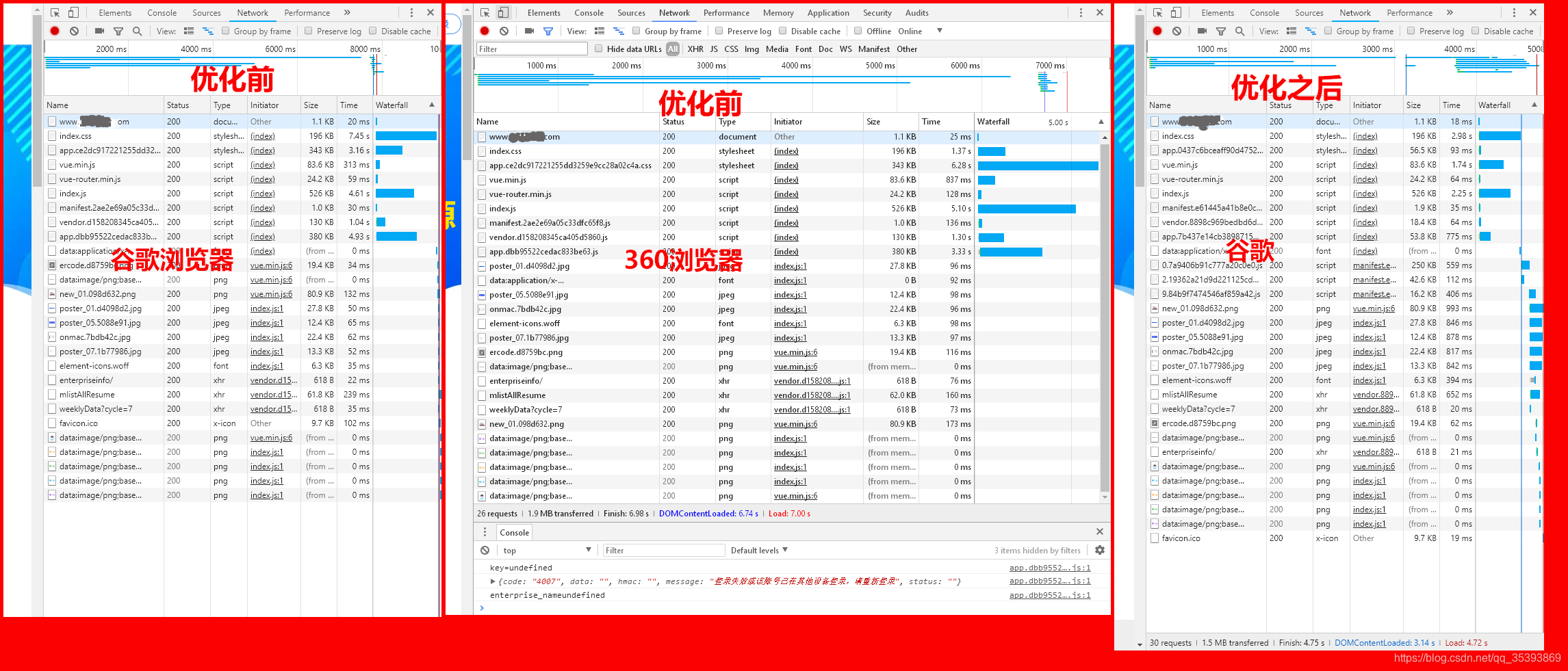
Task: Check Preserve log in middle panel
Action: tap(719, 31)
